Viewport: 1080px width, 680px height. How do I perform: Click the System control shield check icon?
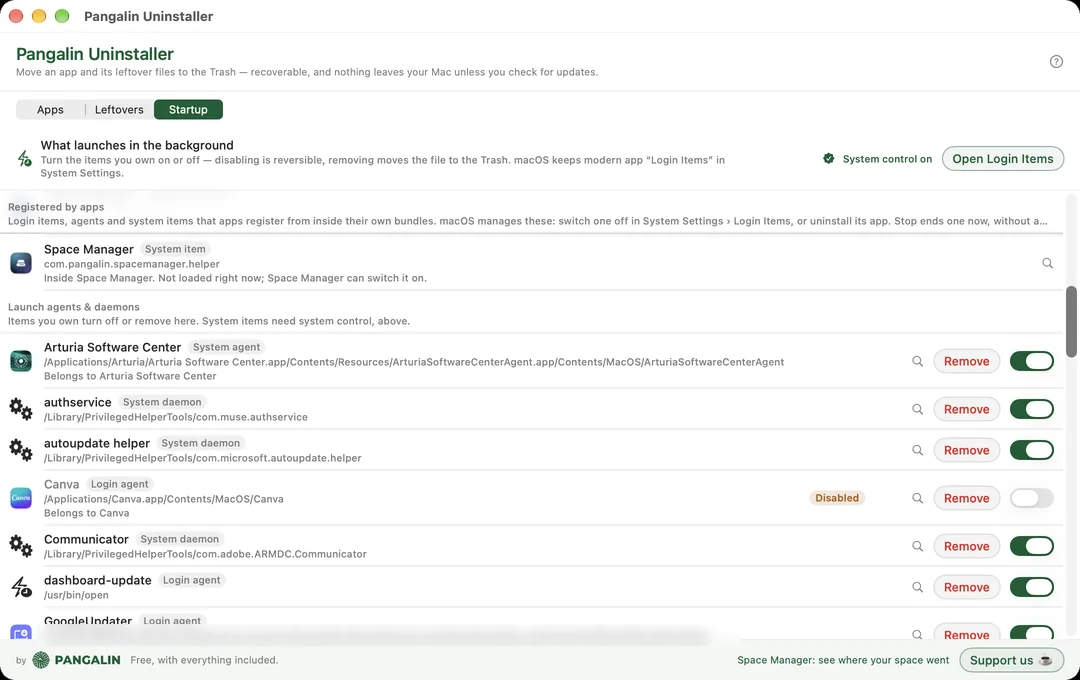coord(829,159)
